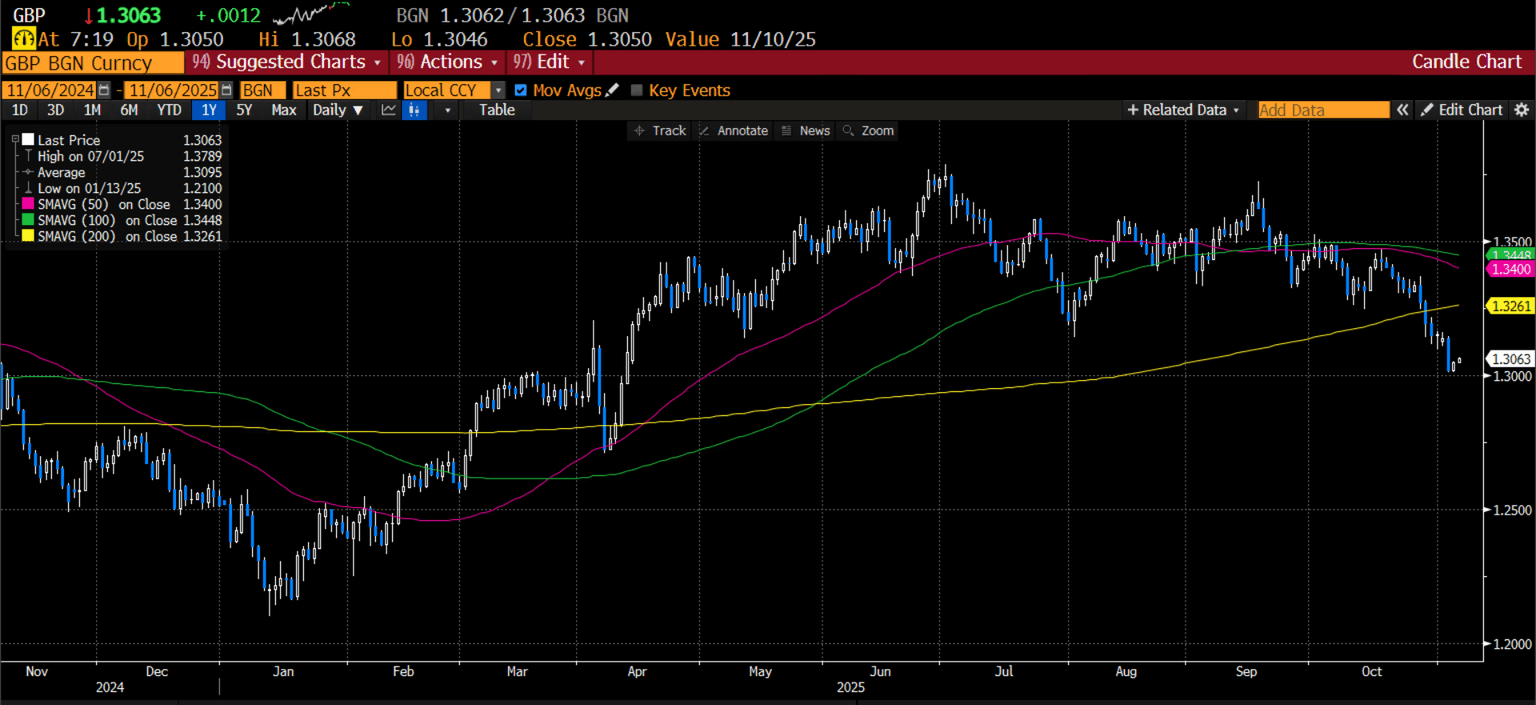Click the pencil icon next to Mov Avgs
Viewport: 1536px width, 705px height.
612,90
